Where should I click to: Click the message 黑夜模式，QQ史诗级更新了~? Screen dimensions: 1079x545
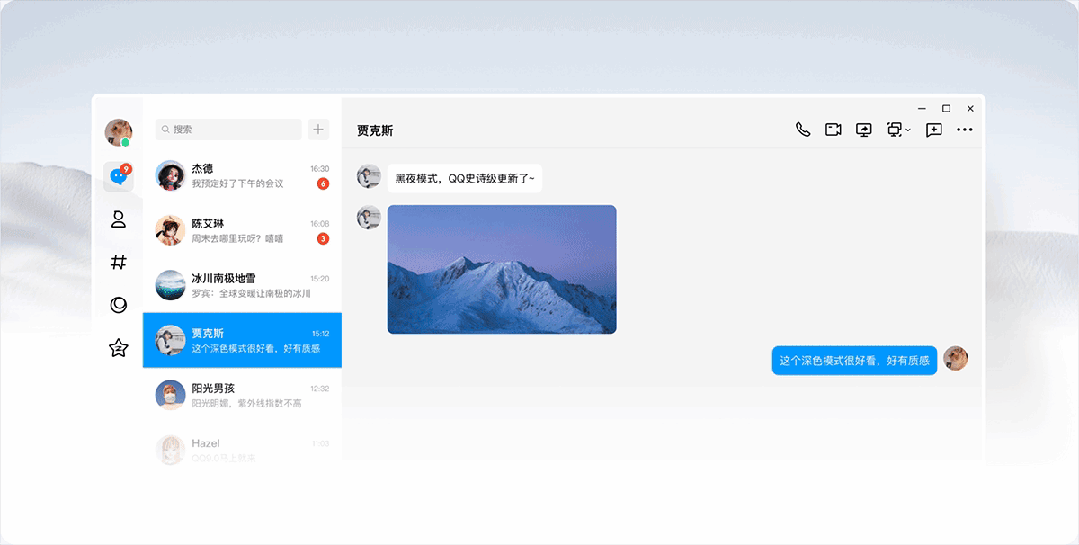[x=464, y=178]
